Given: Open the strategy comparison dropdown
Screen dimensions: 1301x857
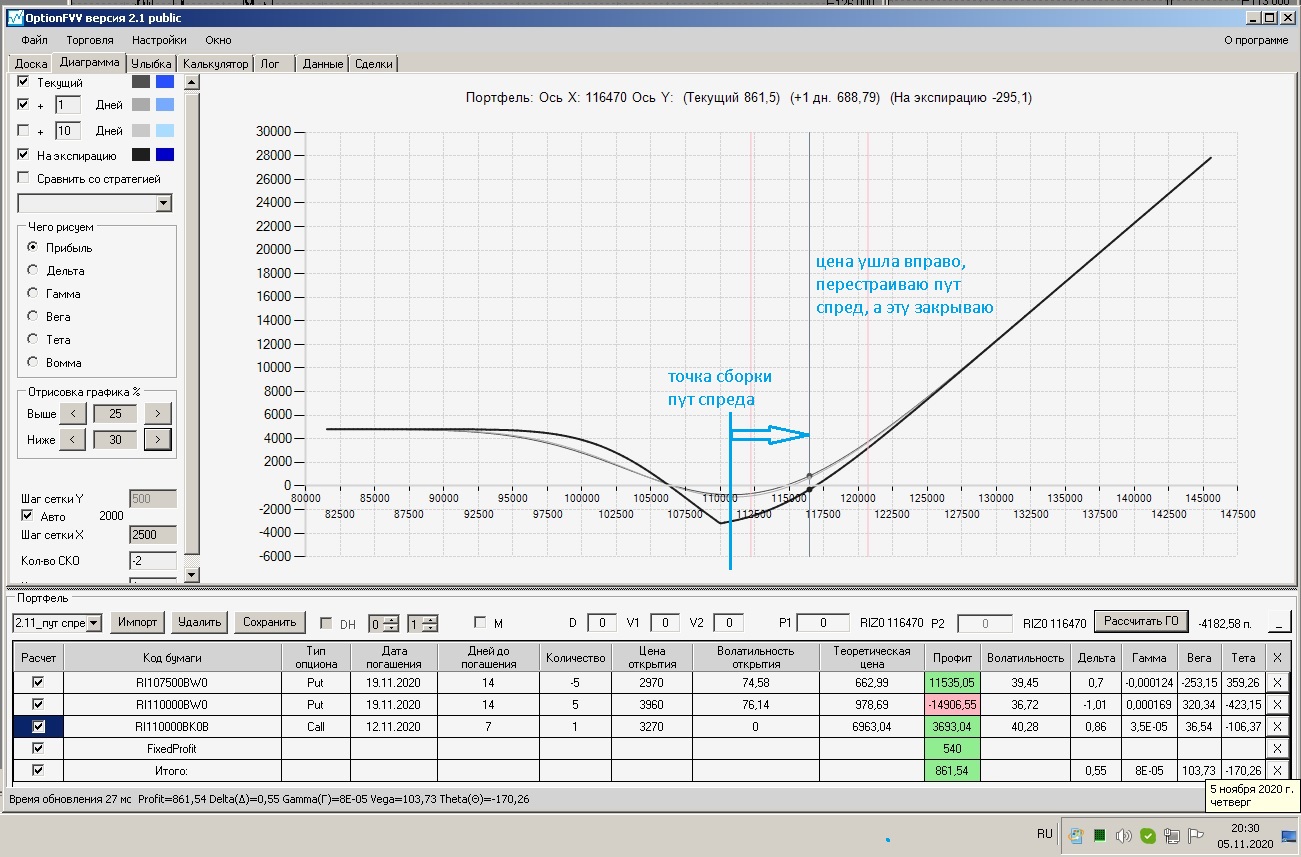Looking at the screenshot, I should pyautogui.click(x=164, y=203).
